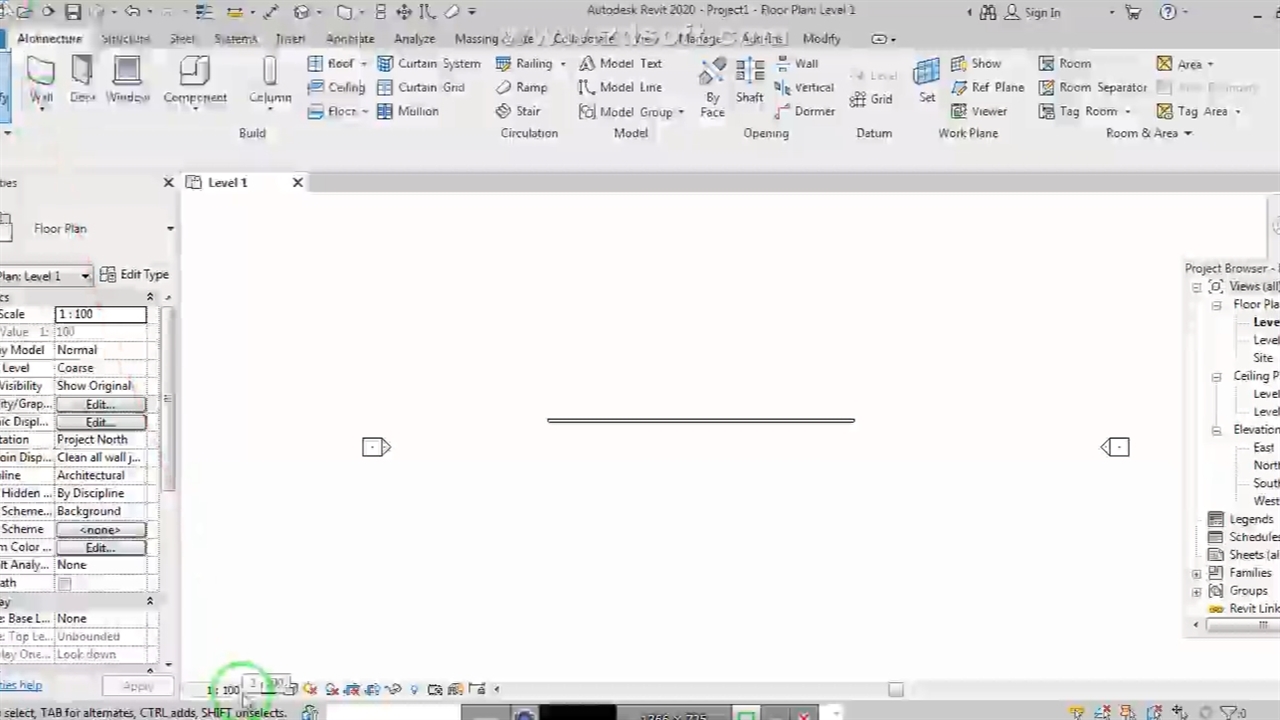Viewport: 1280px width, 720px height.
Task: Click the View Scale input field showing 1 : 100
Action: (x=100, y=314)
